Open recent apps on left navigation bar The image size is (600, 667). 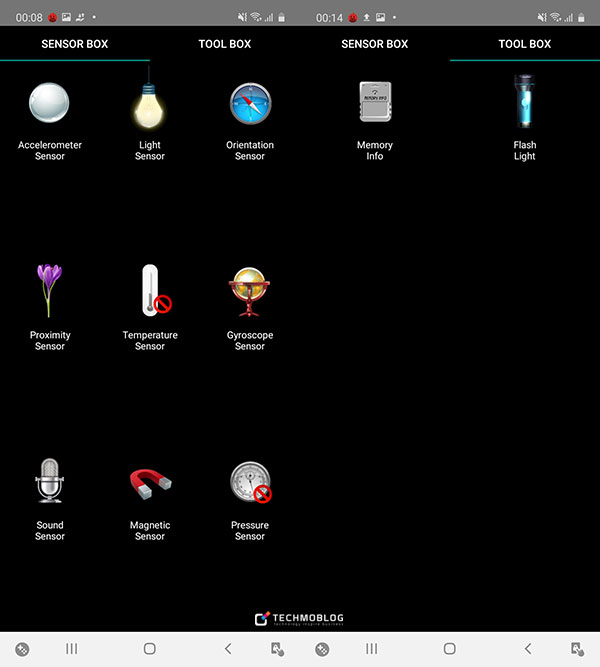click(72, 649)
